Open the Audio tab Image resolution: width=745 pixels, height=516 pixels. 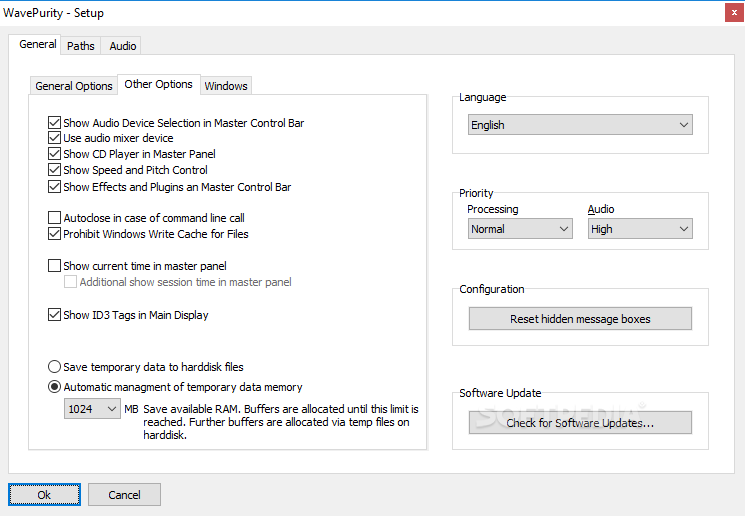[x=123, y=46]
